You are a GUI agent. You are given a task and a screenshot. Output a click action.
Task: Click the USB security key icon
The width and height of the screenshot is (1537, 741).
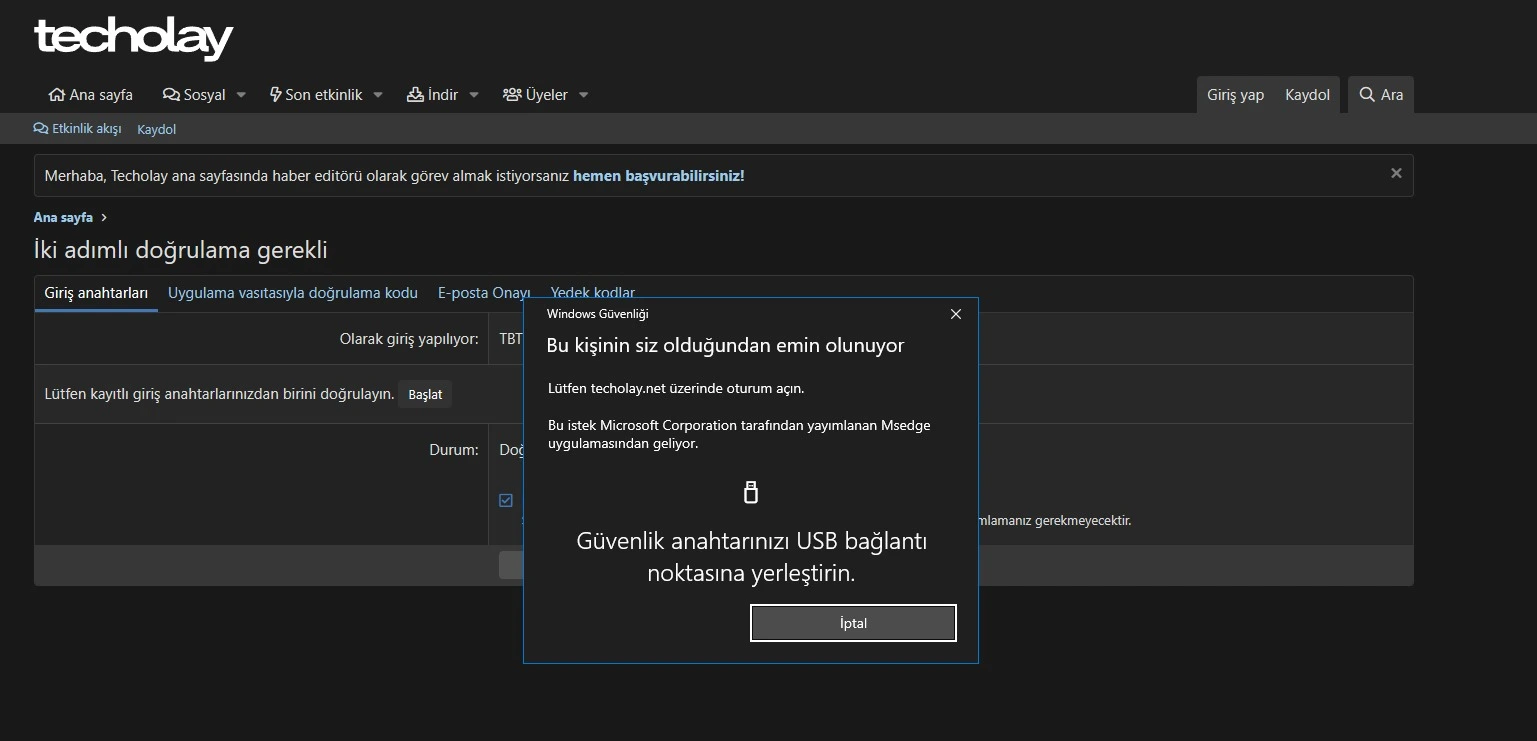(x=752, y=492)
